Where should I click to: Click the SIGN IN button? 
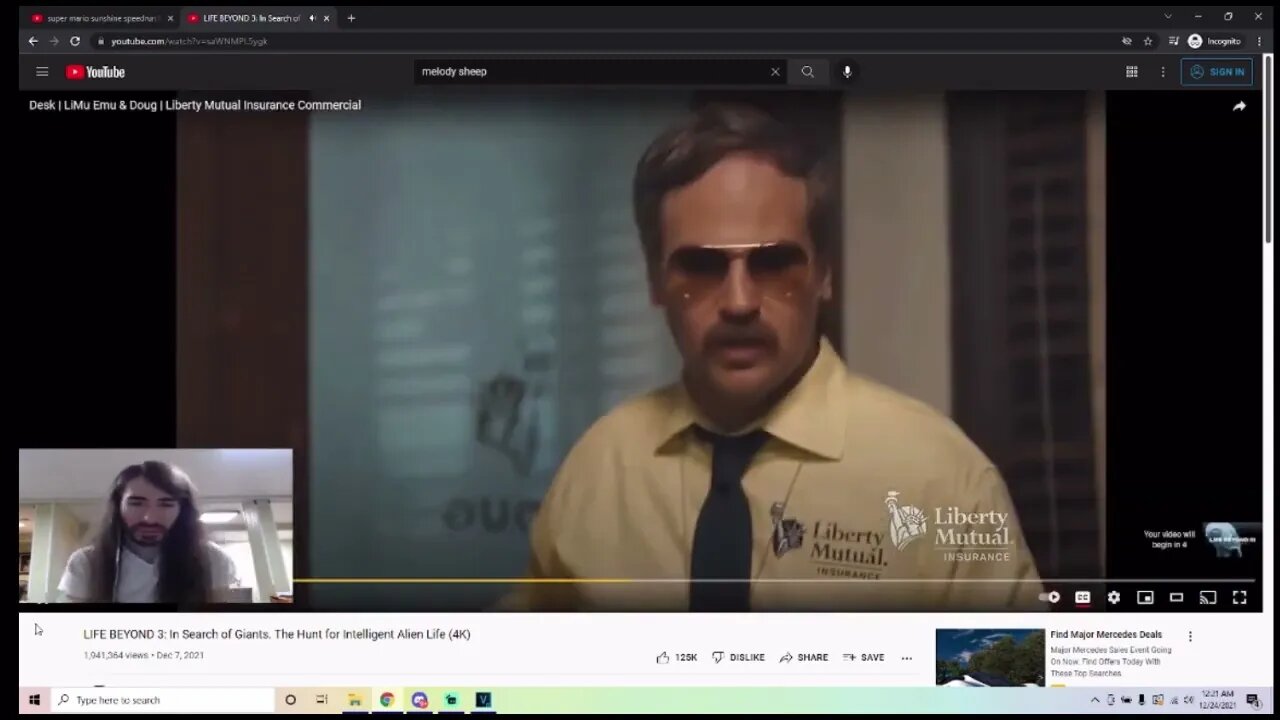1217,72
